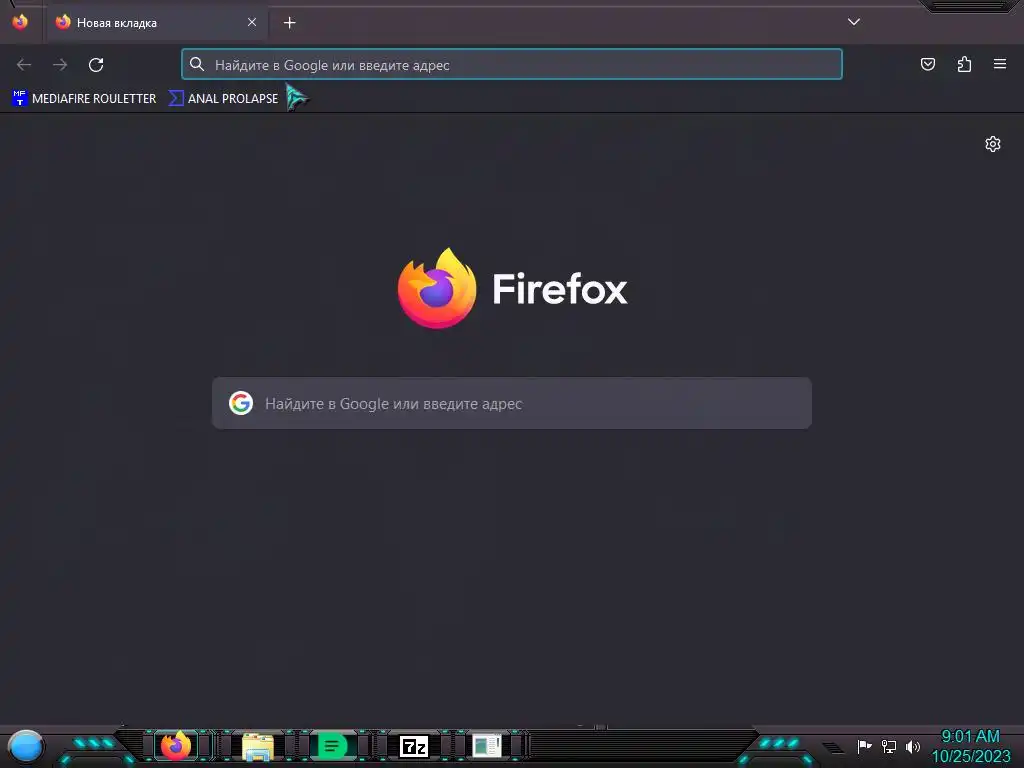Open a new tab with plus button
This screenshot has height=768, width=1024.
(289, 23)
